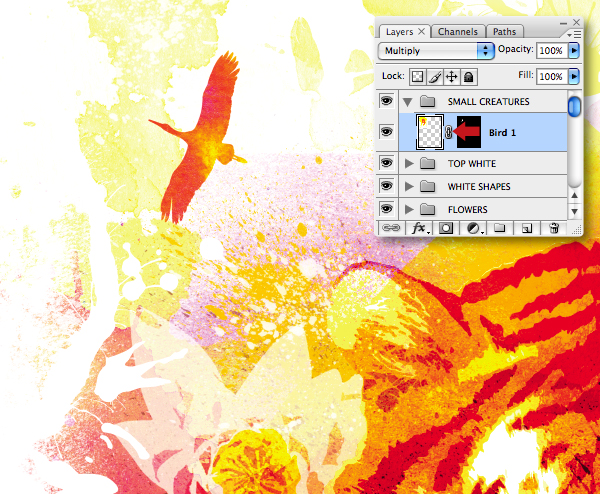Click the scroll down arrow in layers list

574,211
